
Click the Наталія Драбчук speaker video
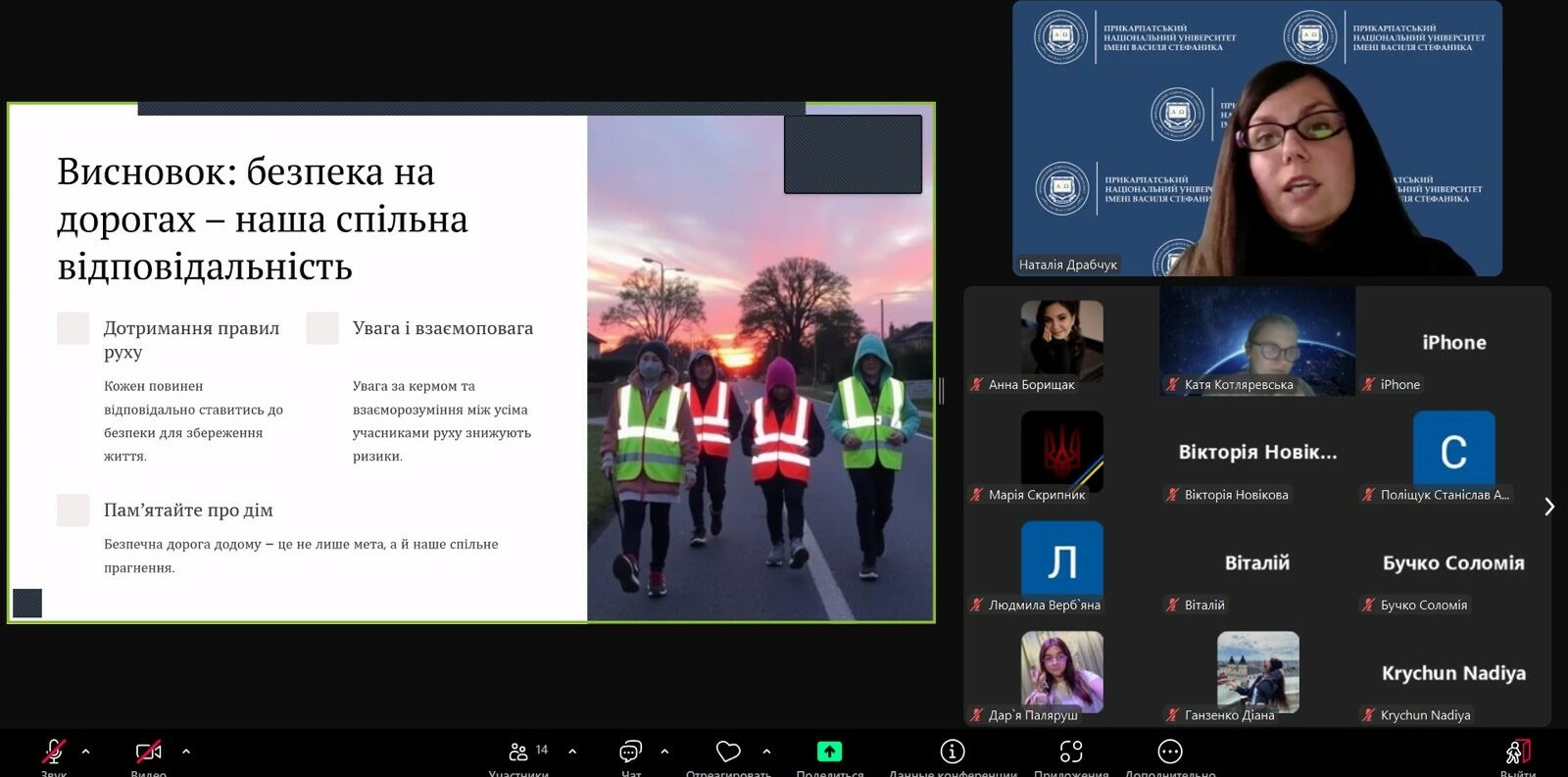click(1257, 138)
